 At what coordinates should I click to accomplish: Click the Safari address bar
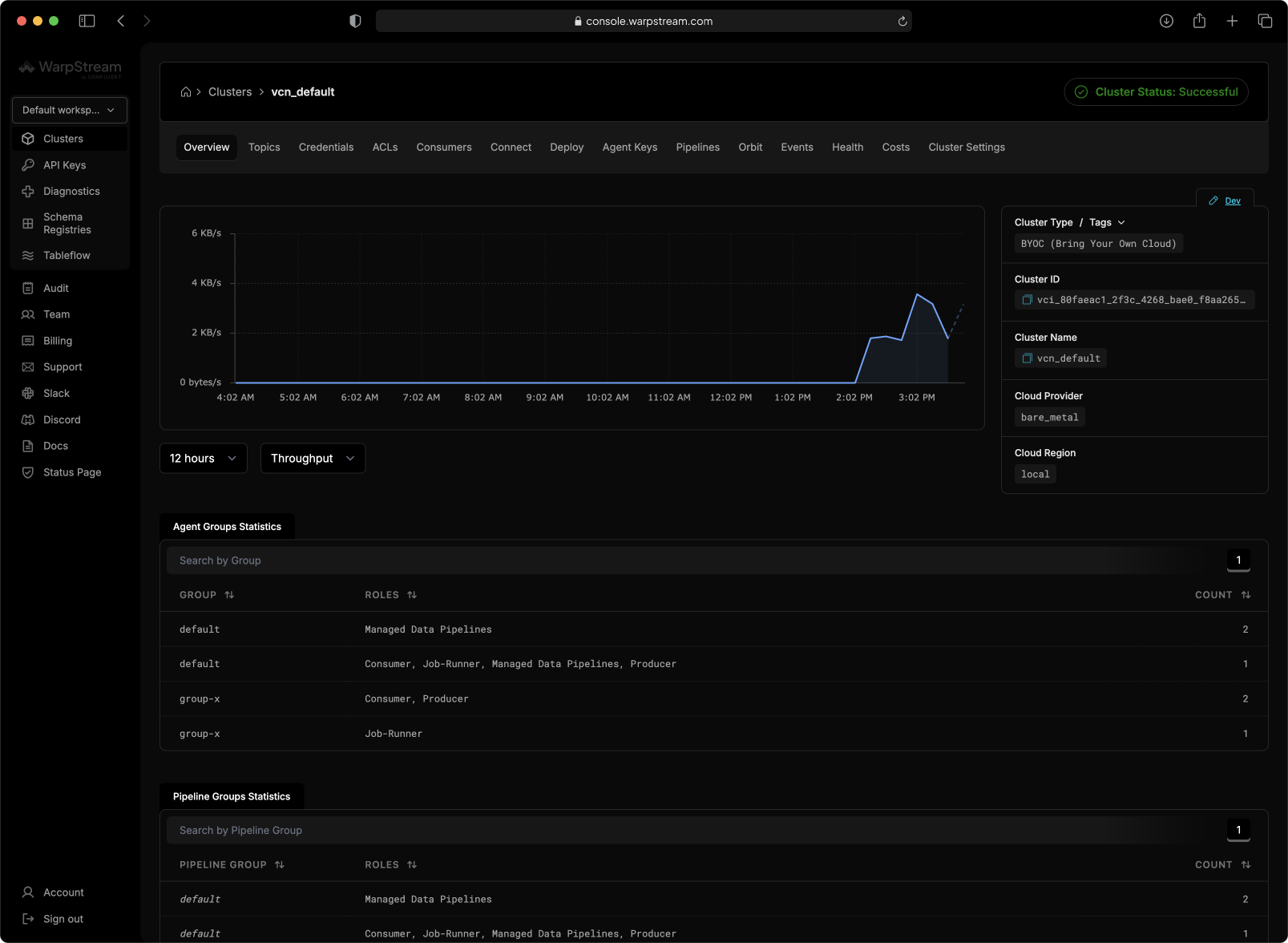point(644,21)
